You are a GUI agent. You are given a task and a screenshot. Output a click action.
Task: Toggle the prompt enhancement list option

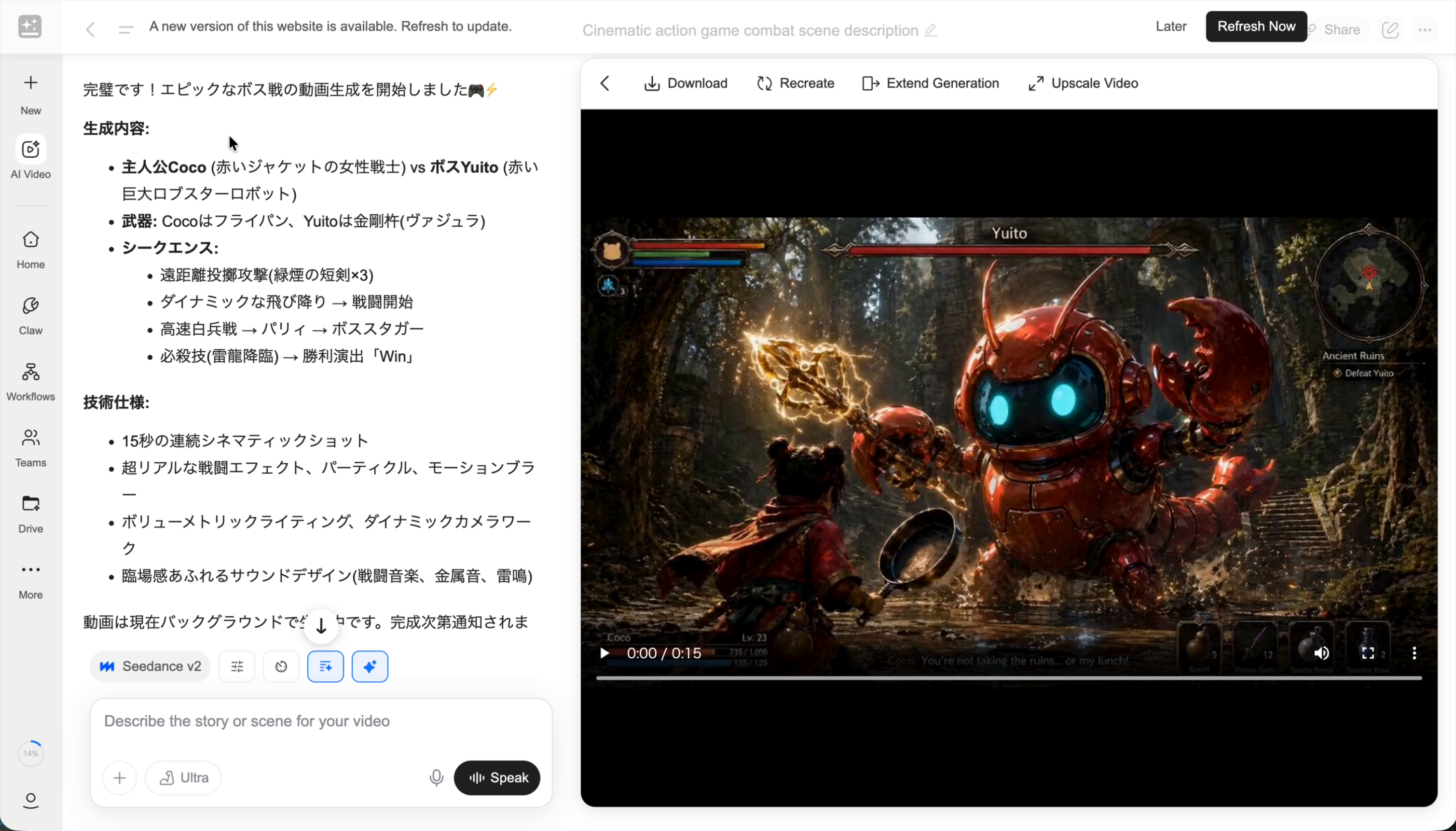pos(325,666)
